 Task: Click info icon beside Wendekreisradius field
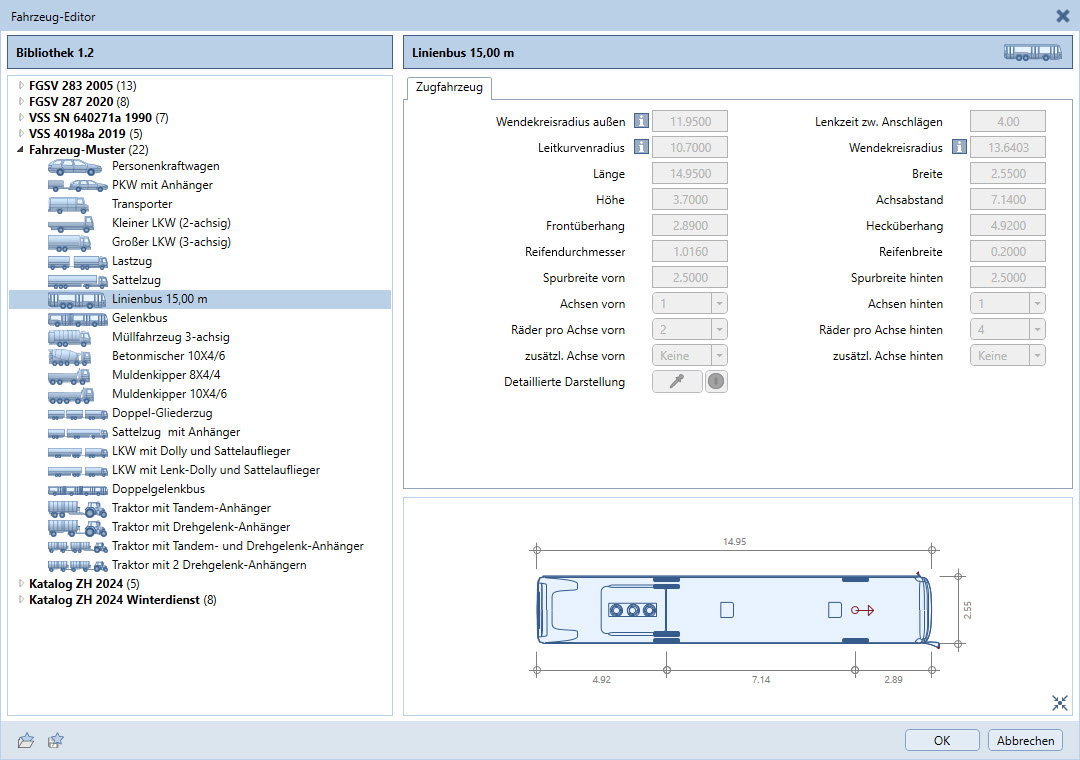pos(959,148)
